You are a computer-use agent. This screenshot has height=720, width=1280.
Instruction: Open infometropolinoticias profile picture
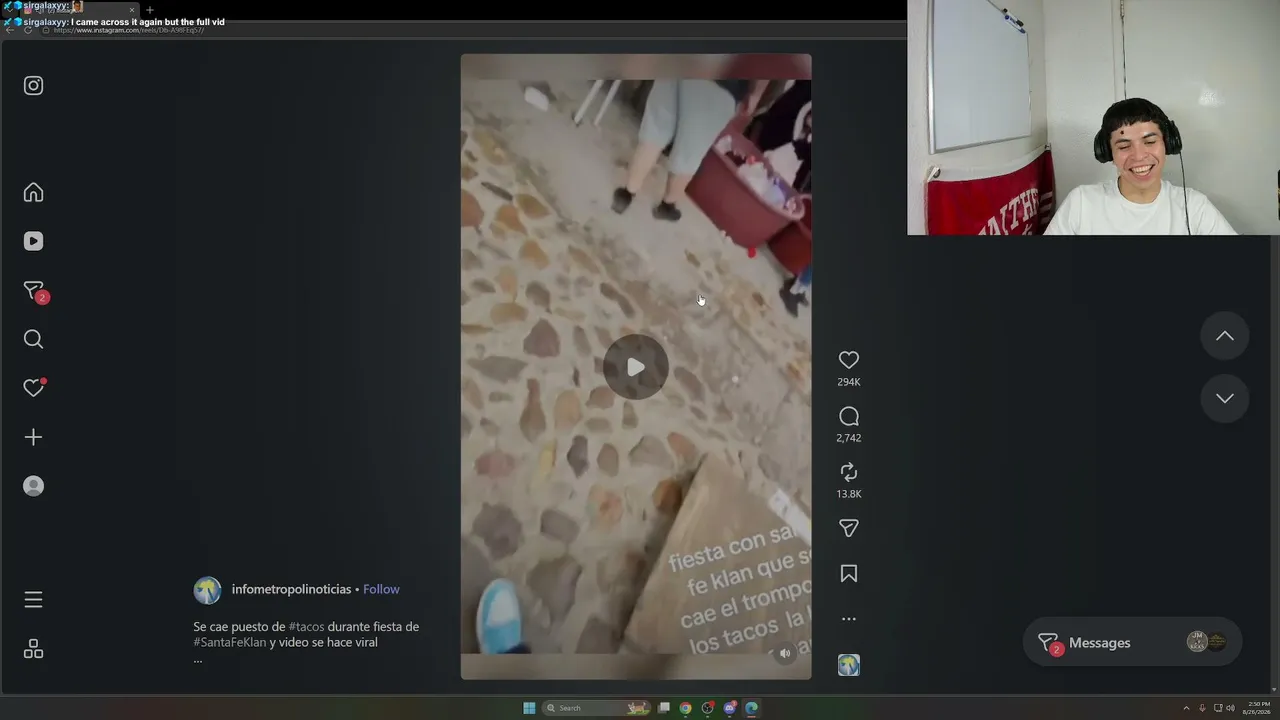coord(207,590)
